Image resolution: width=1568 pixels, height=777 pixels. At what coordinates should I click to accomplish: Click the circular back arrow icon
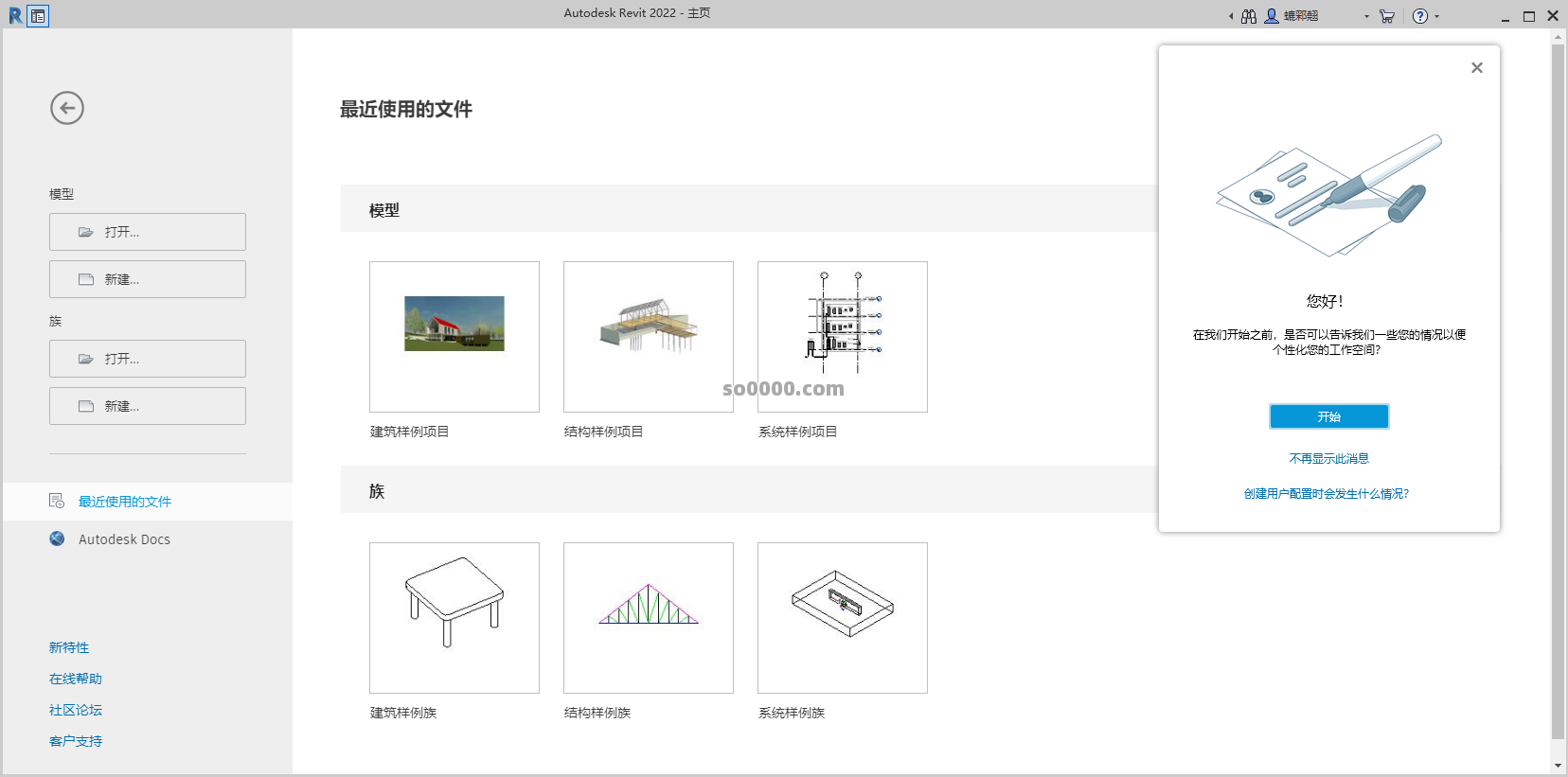(x=67, y=108)
